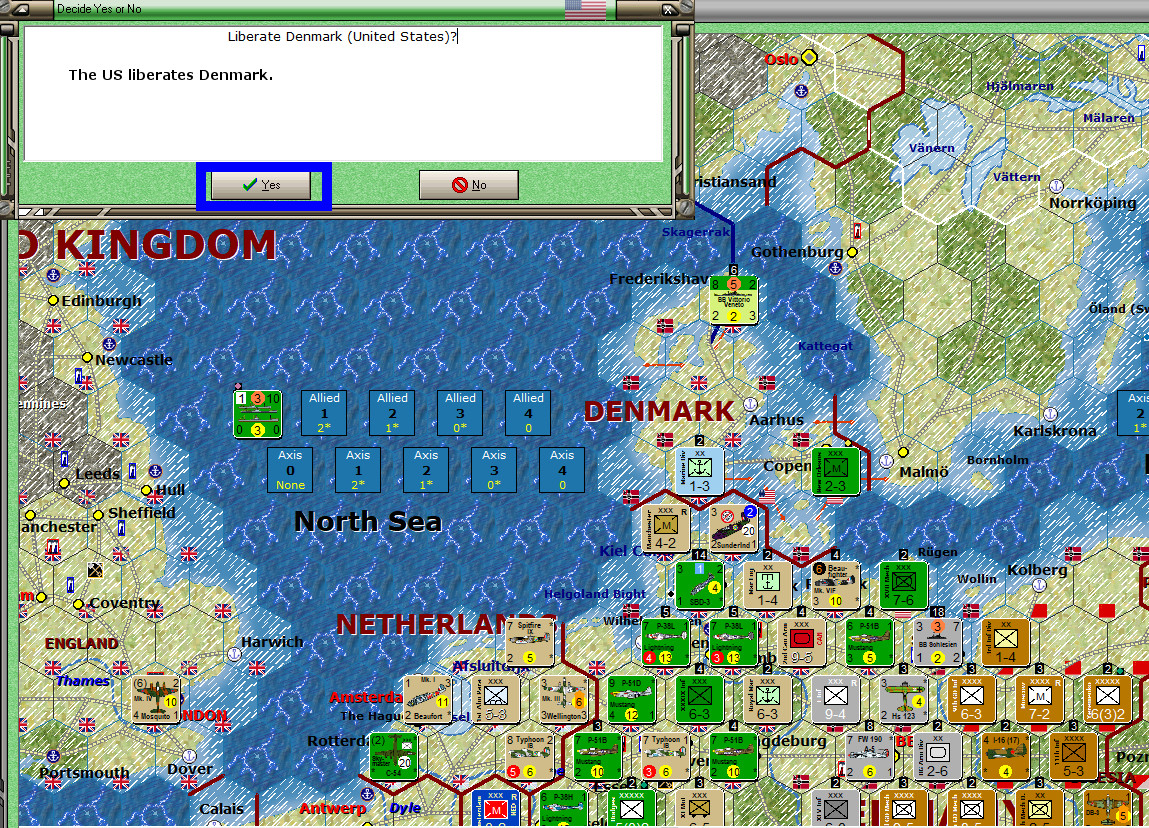Select the Mosquito Mk. IV unit
This screenshot has height=828, width=1149.
coord(155,699)
